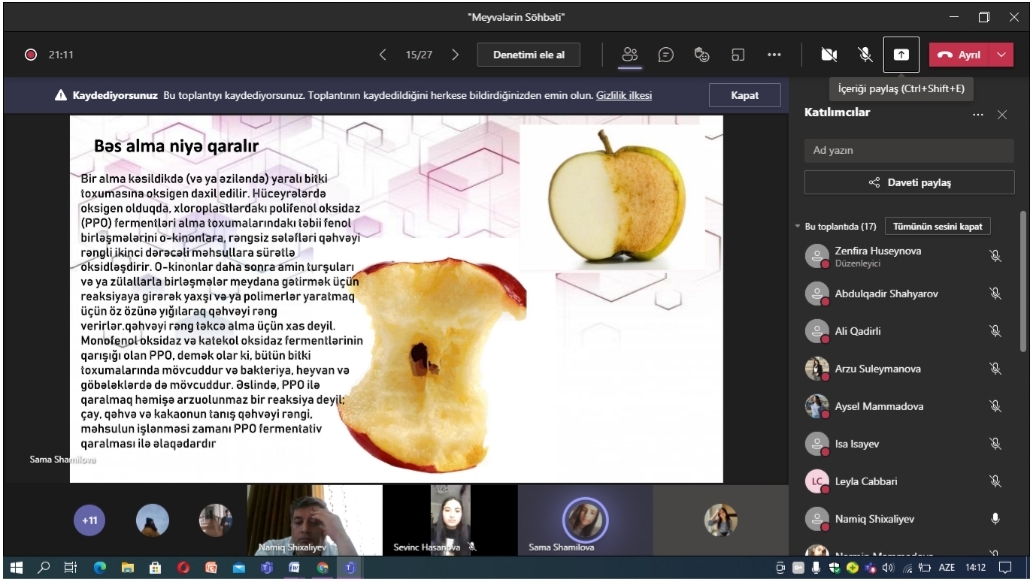Screen dimensions: 1032x583
Task: Click the 'Ad yazın' search field
Action: point(908,150)
